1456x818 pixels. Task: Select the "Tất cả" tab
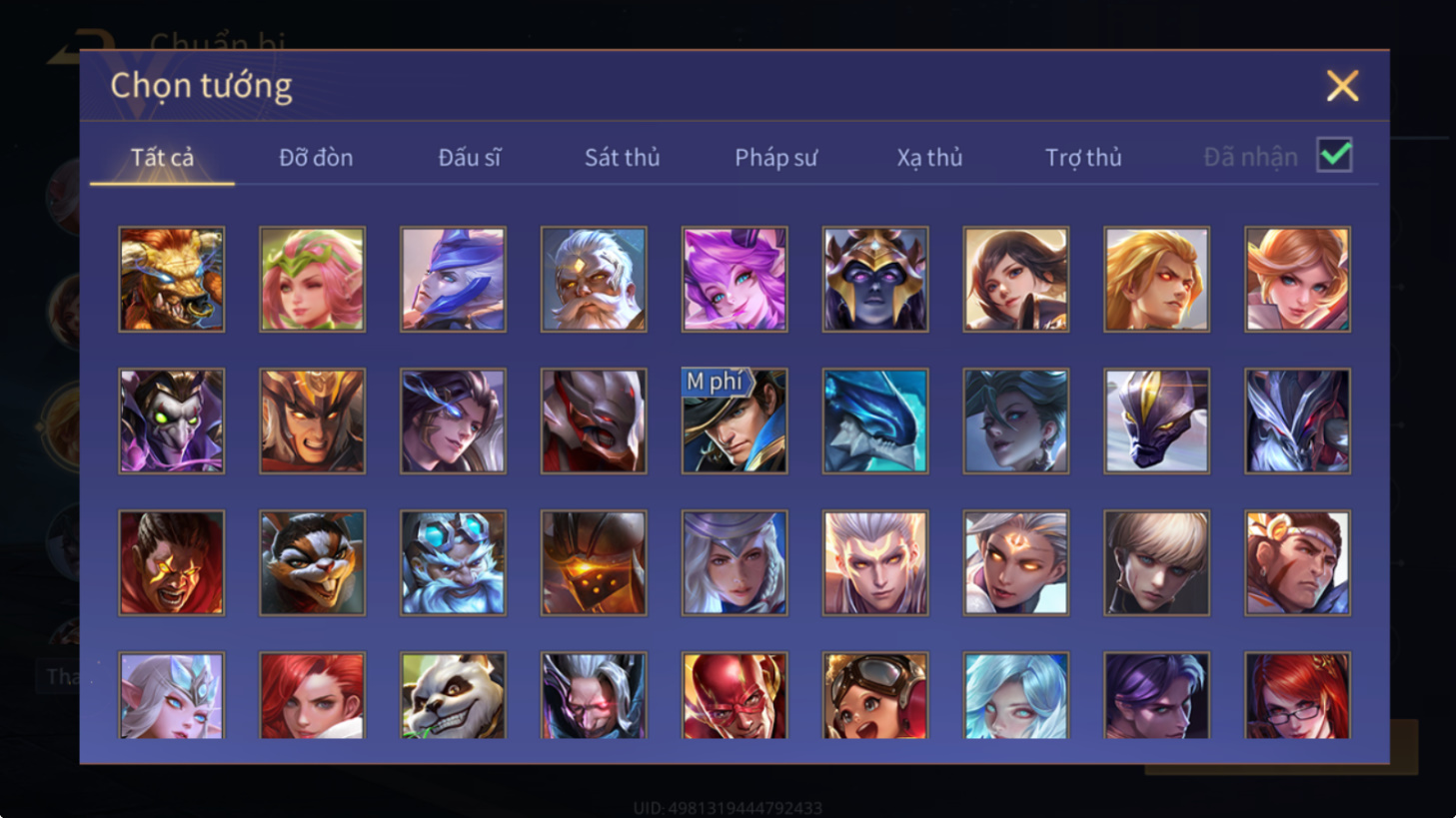pos(162,157)
